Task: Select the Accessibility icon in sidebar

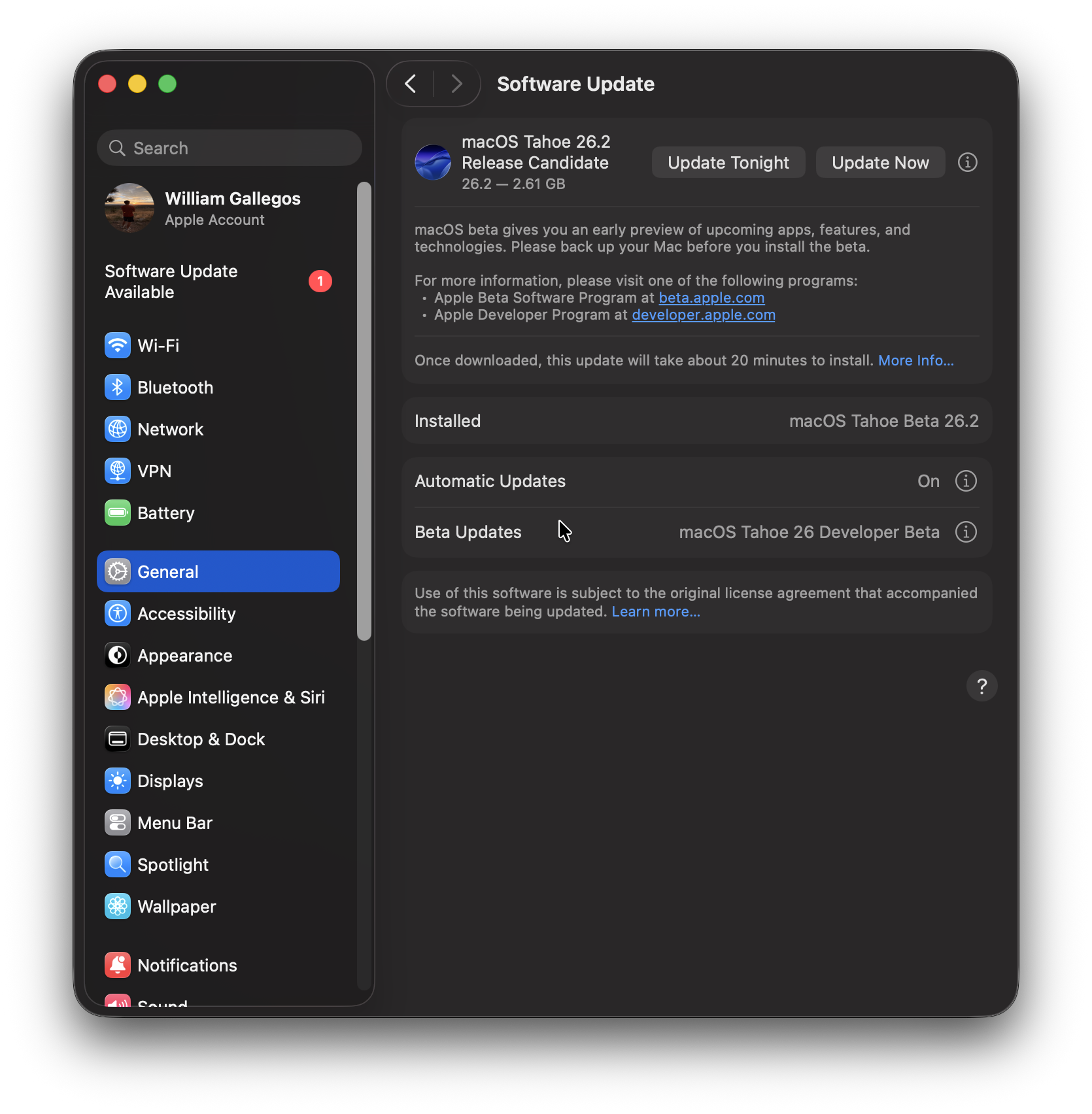Action: click(118, 613)
